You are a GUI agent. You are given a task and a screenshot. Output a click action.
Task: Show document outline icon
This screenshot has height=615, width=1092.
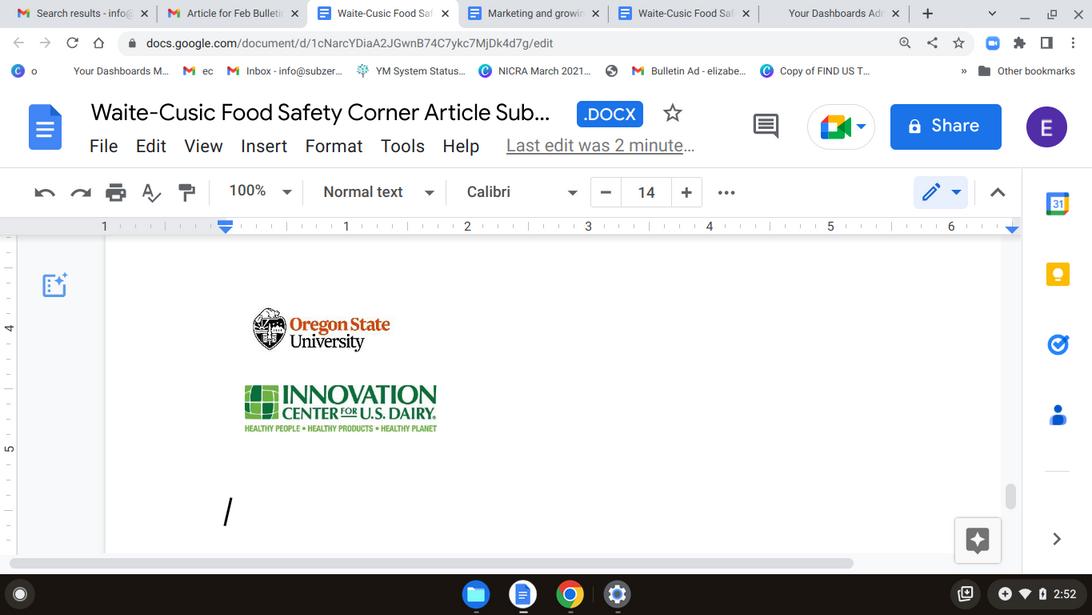click(54, 285)
